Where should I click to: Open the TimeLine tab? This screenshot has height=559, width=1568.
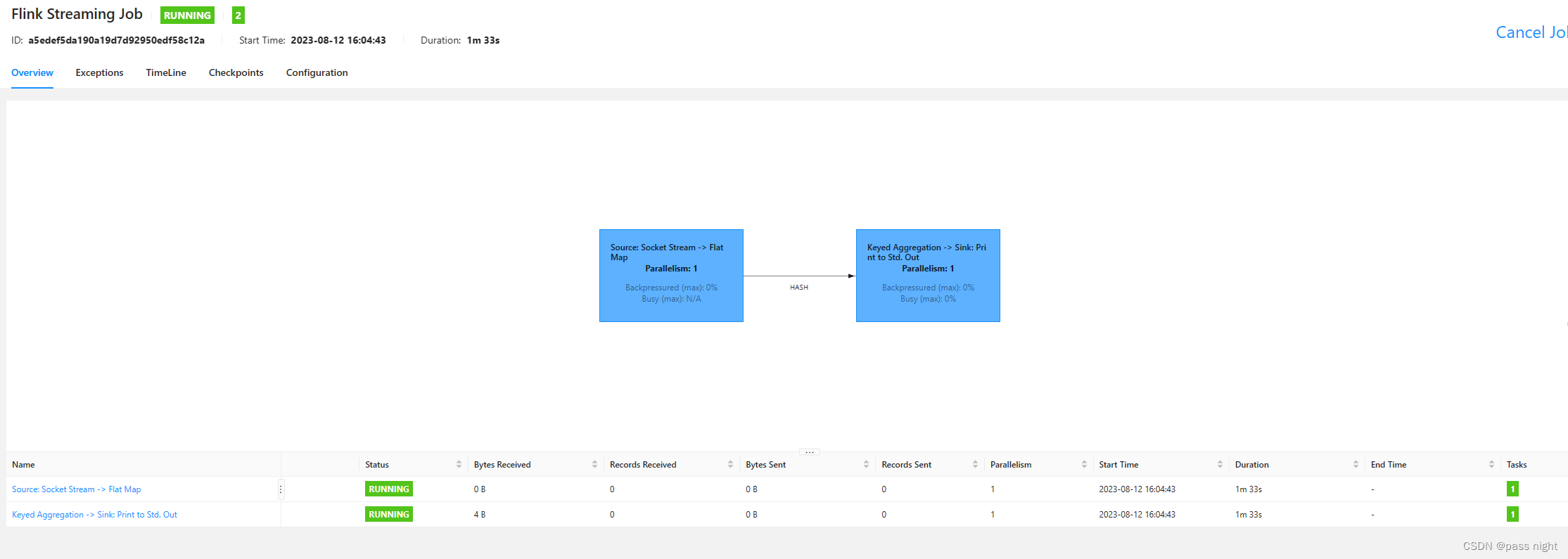pyautogui.click(x=166, y=72)
